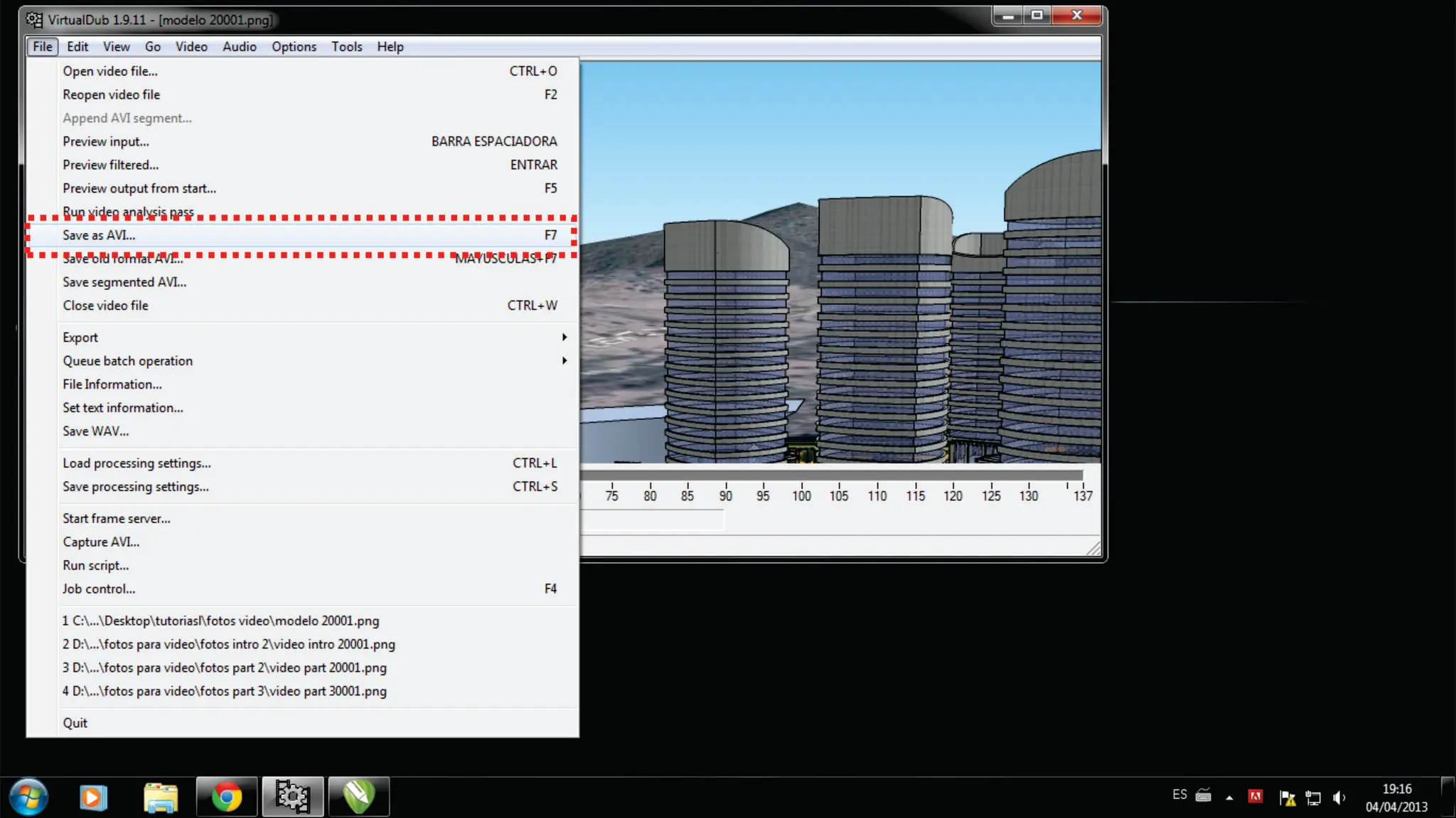Open the green pen app on taskbar

pyautogui.click(x=359, y=797)
